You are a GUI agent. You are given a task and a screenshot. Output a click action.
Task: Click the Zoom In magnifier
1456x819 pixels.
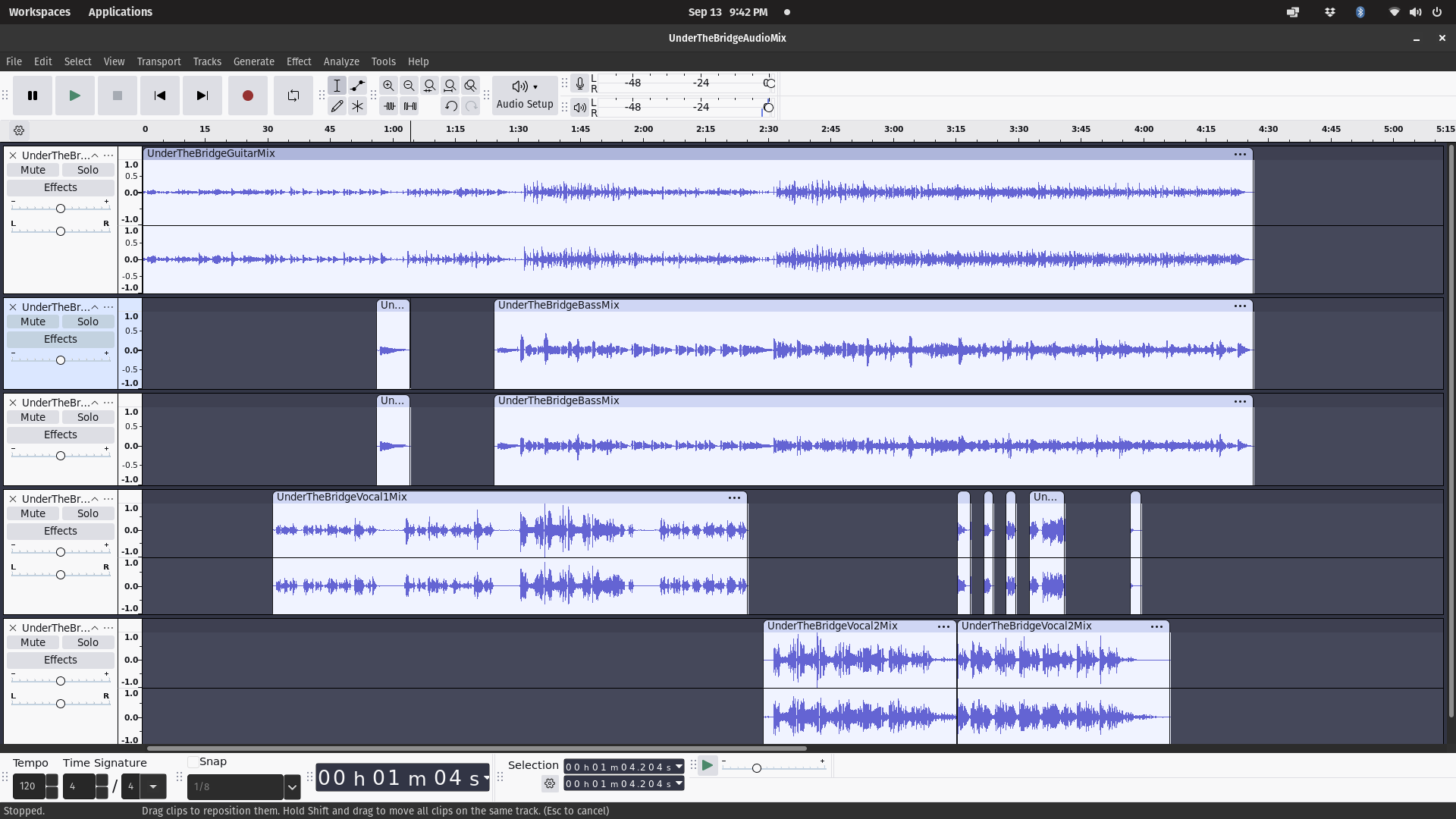pos(389,86)
